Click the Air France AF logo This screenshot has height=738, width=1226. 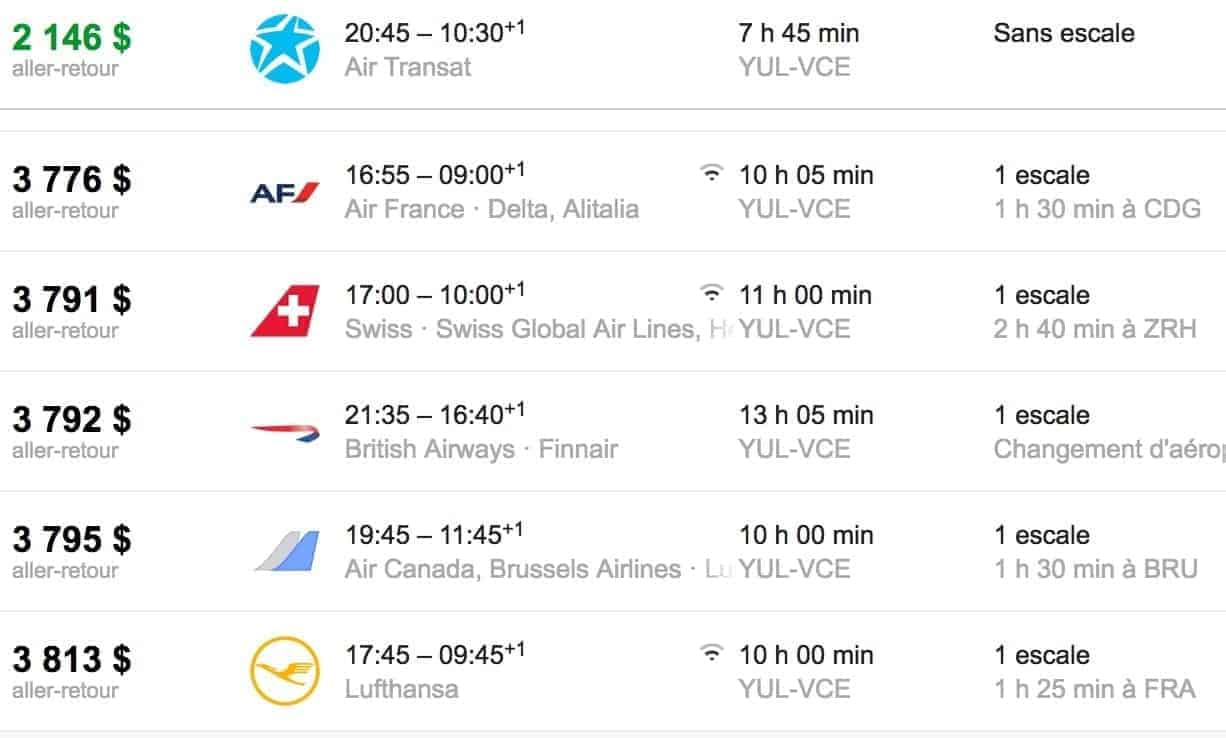coord(285,192)
